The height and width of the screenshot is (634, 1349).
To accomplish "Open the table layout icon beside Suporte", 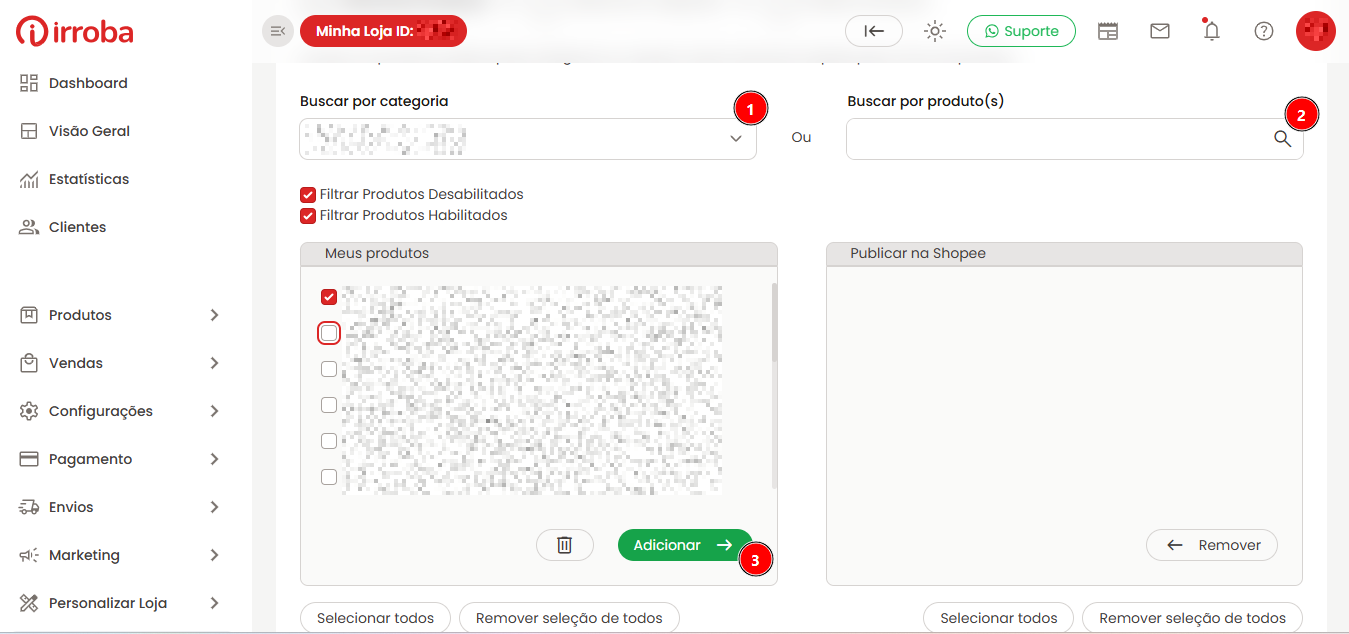I will click(1108, 31).
